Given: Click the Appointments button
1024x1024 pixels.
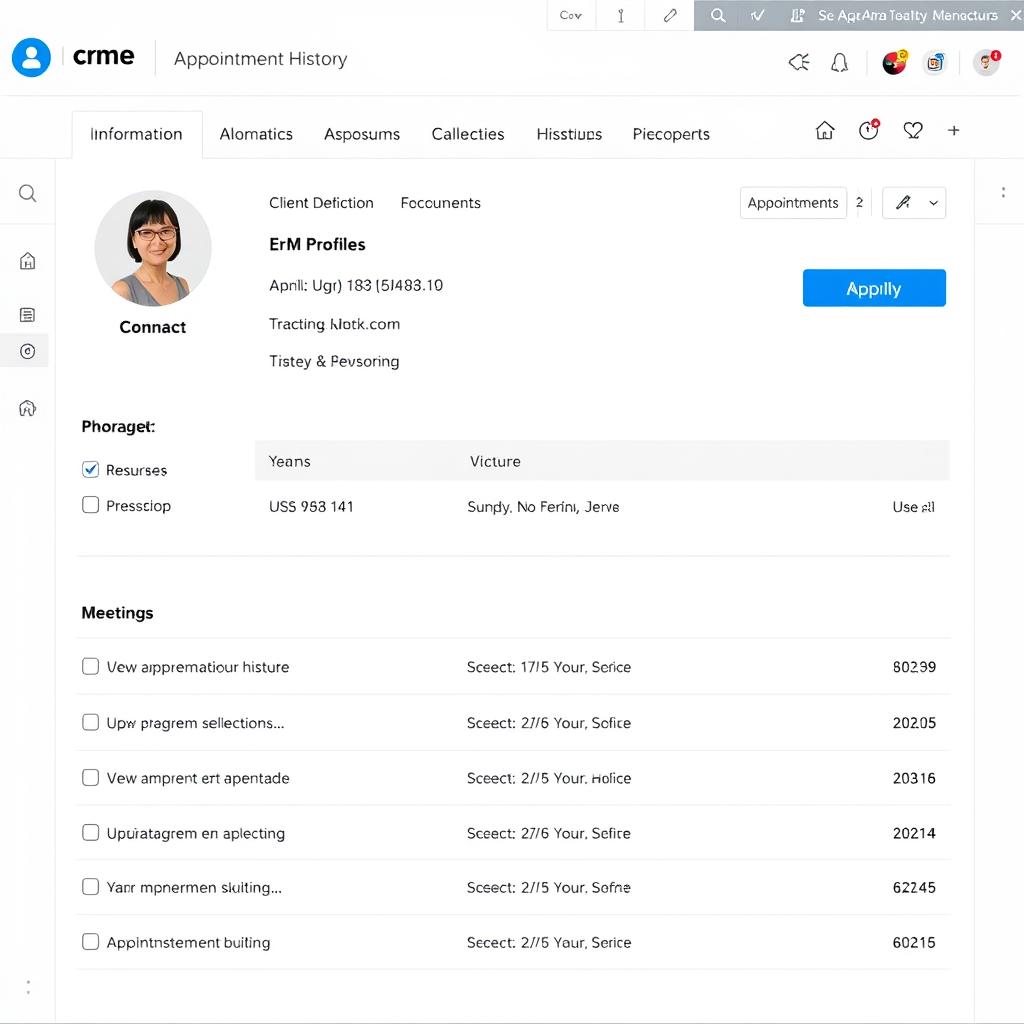Looking at the screenshot, I should click(x=793, y=203).
